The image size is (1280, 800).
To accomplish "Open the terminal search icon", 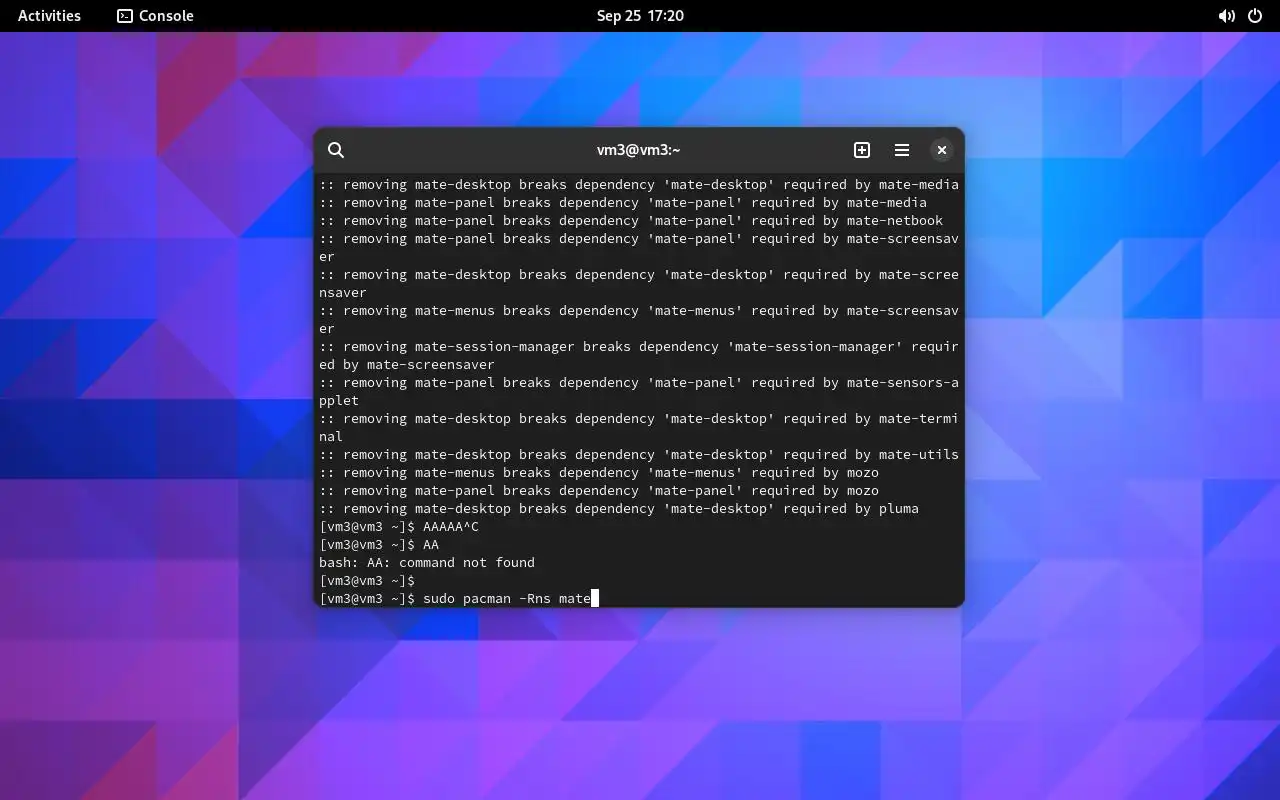I will [x=336, y=150].
